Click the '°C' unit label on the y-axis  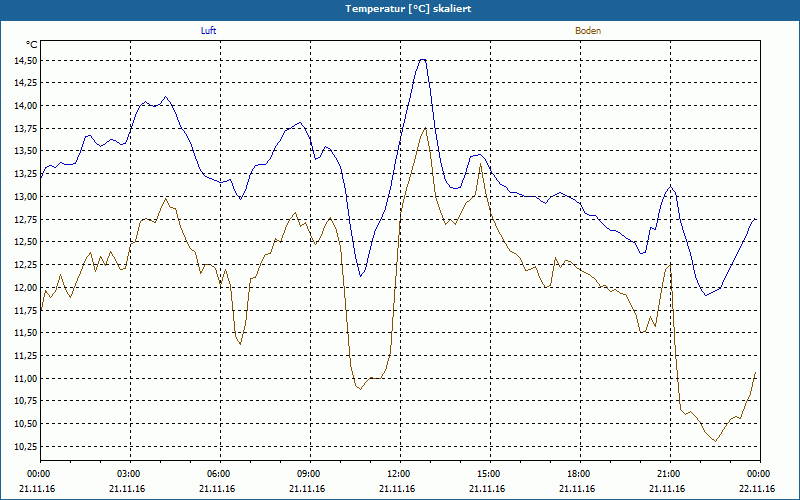tap(32, 45)
